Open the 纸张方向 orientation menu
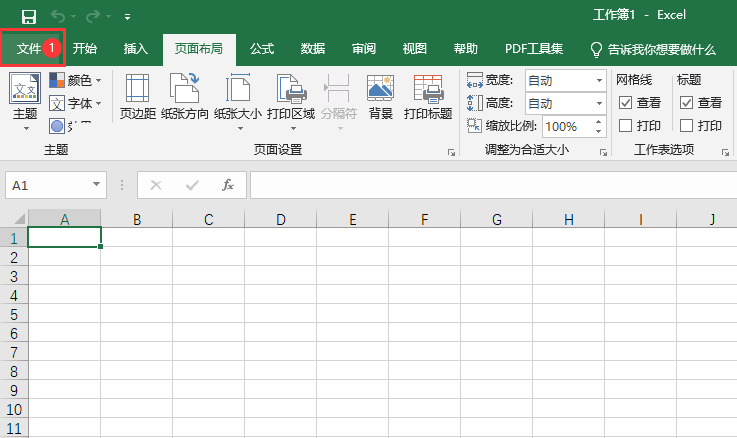Screen dimensions: 737x438 coord(185,97)
